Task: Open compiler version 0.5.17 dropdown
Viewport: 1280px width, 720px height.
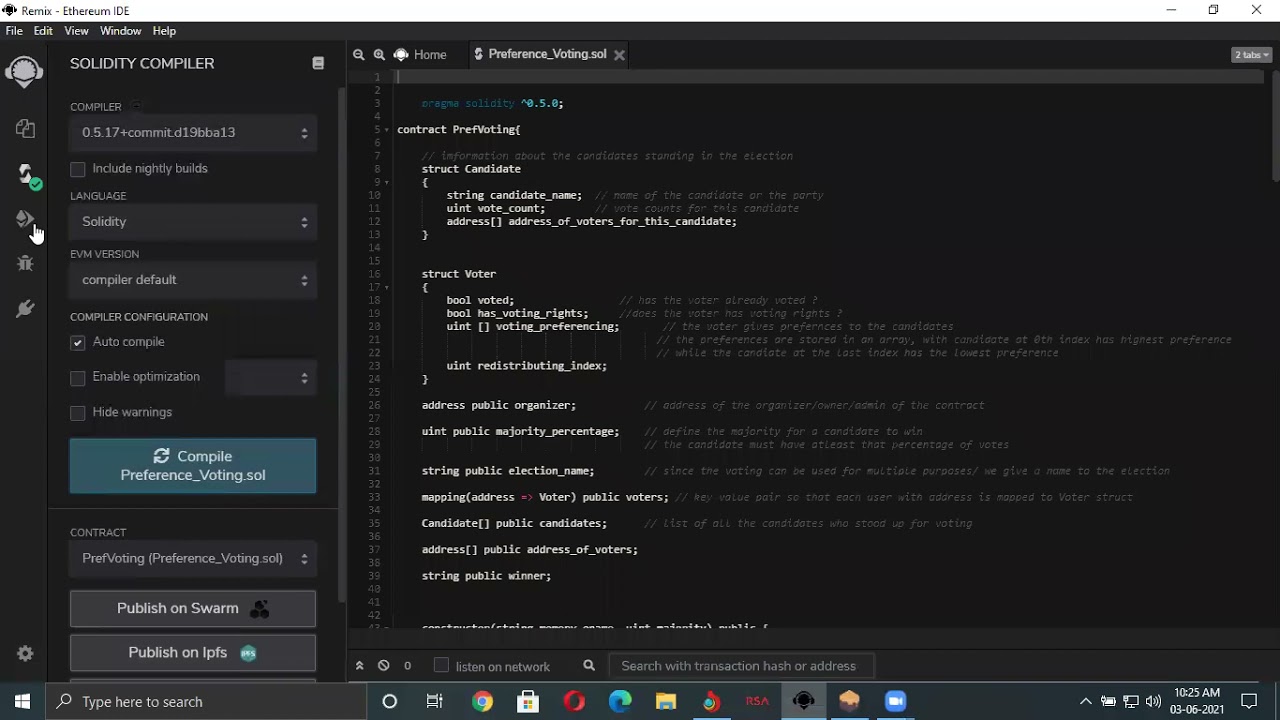Action: (193, 132)
